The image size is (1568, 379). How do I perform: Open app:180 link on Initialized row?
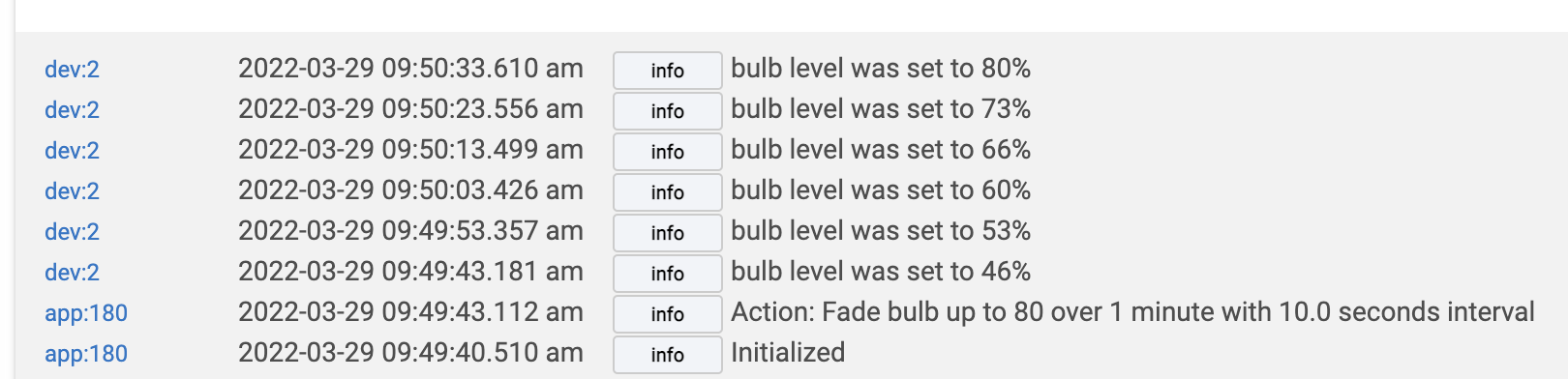point(86,354)
